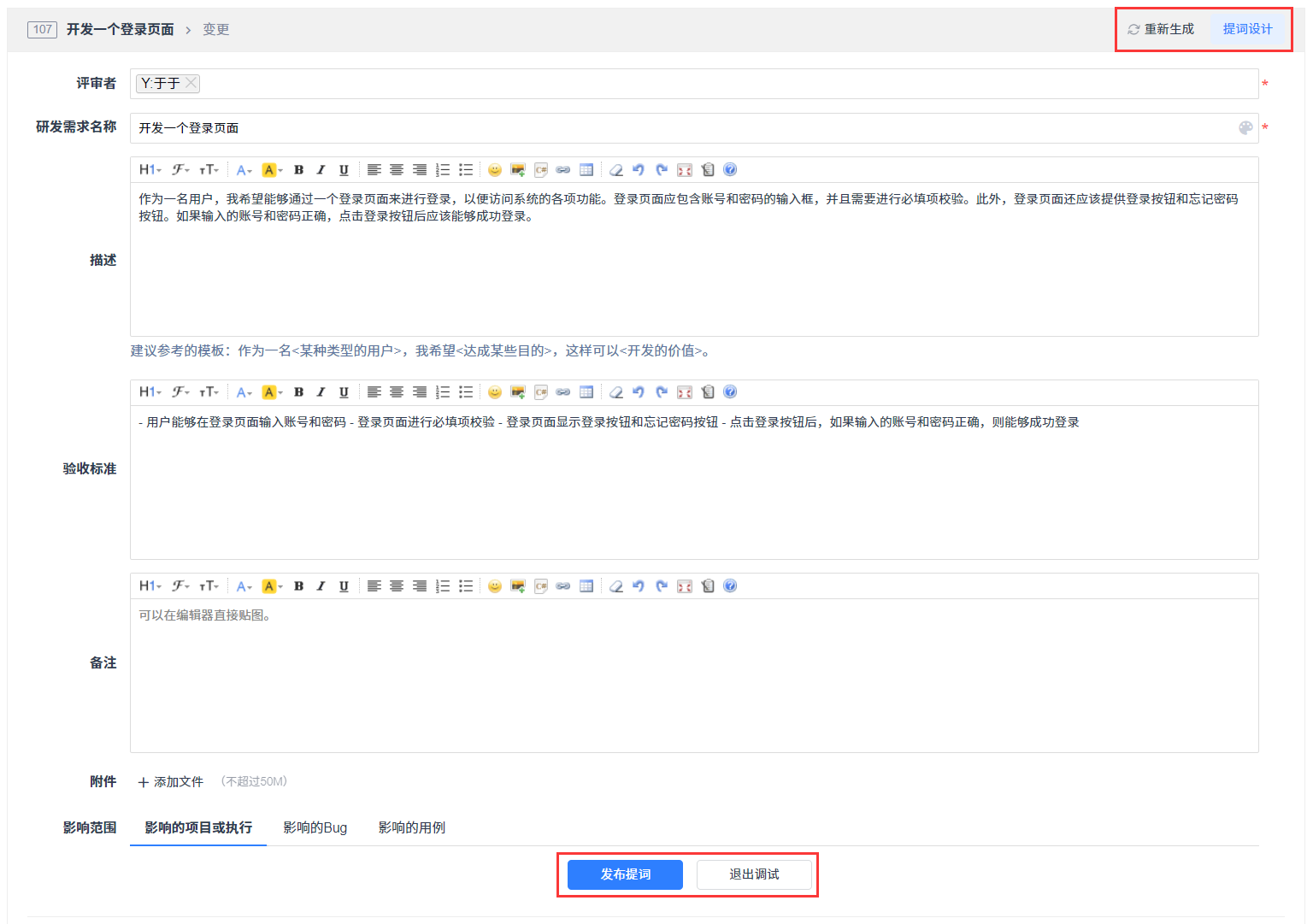Toggle bold in 验收标准 editor
This screenshot has width=1313, height=924.
(x=299, y=392)
